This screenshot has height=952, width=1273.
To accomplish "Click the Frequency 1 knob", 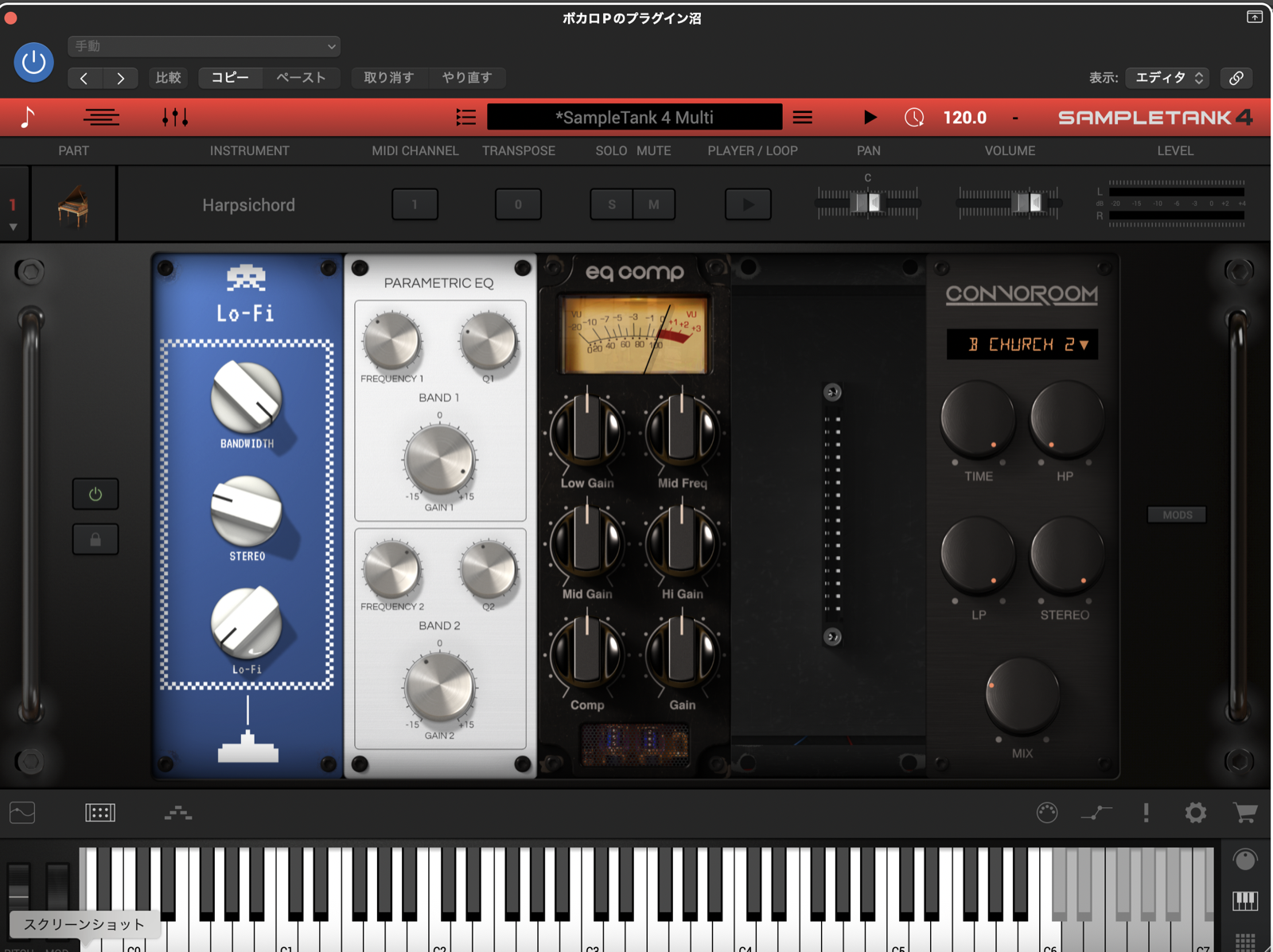I will [x=391, y=341].
